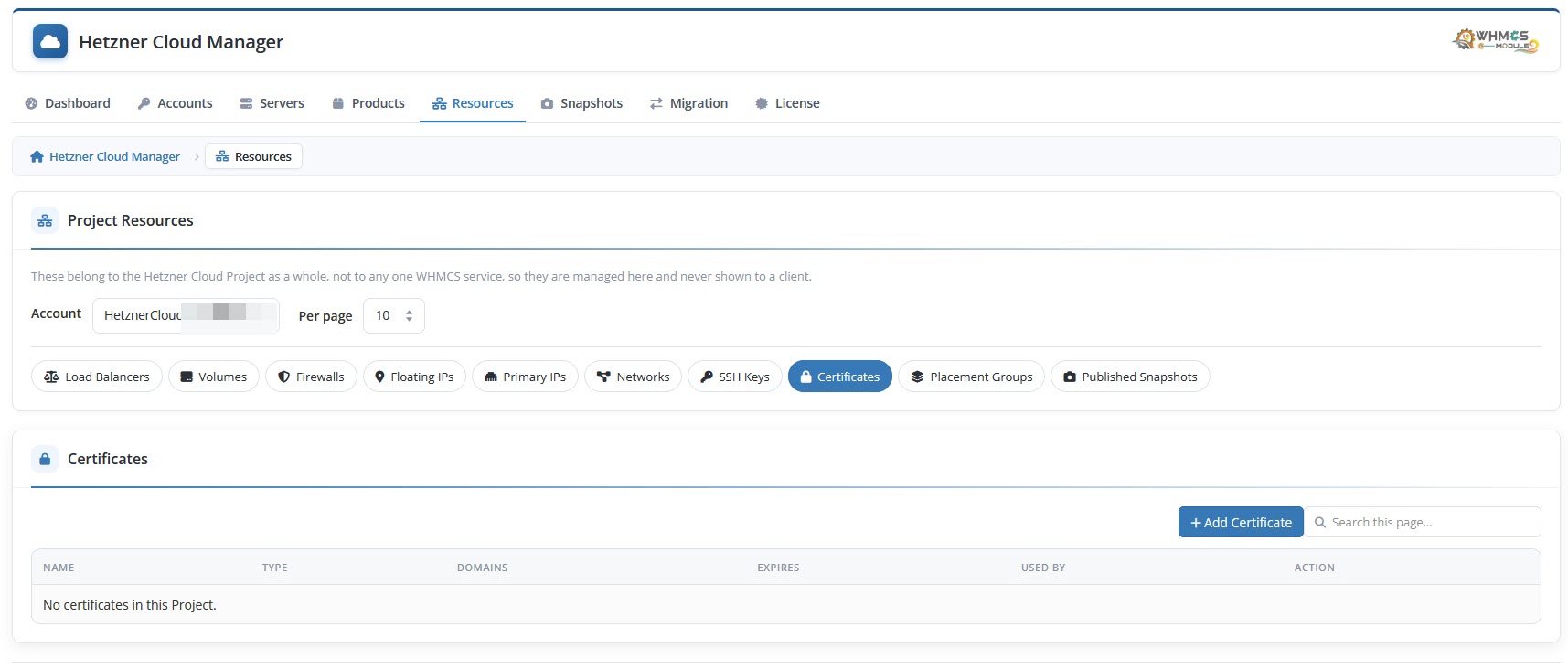
Task: Click the EXPIRES column header
Action: click(x=778, y=568)
